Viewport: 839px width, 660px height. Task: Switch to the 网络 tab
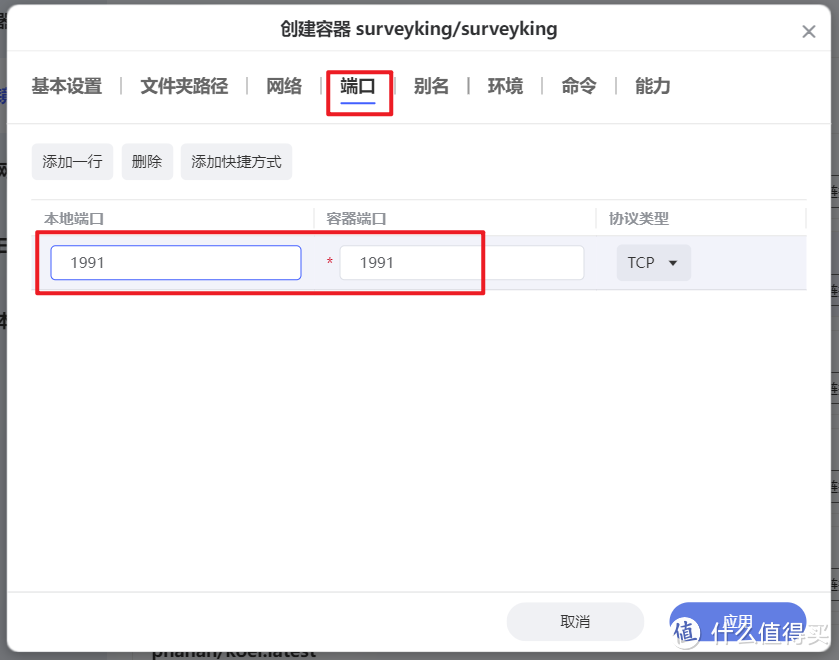click(x=284, y=87)
